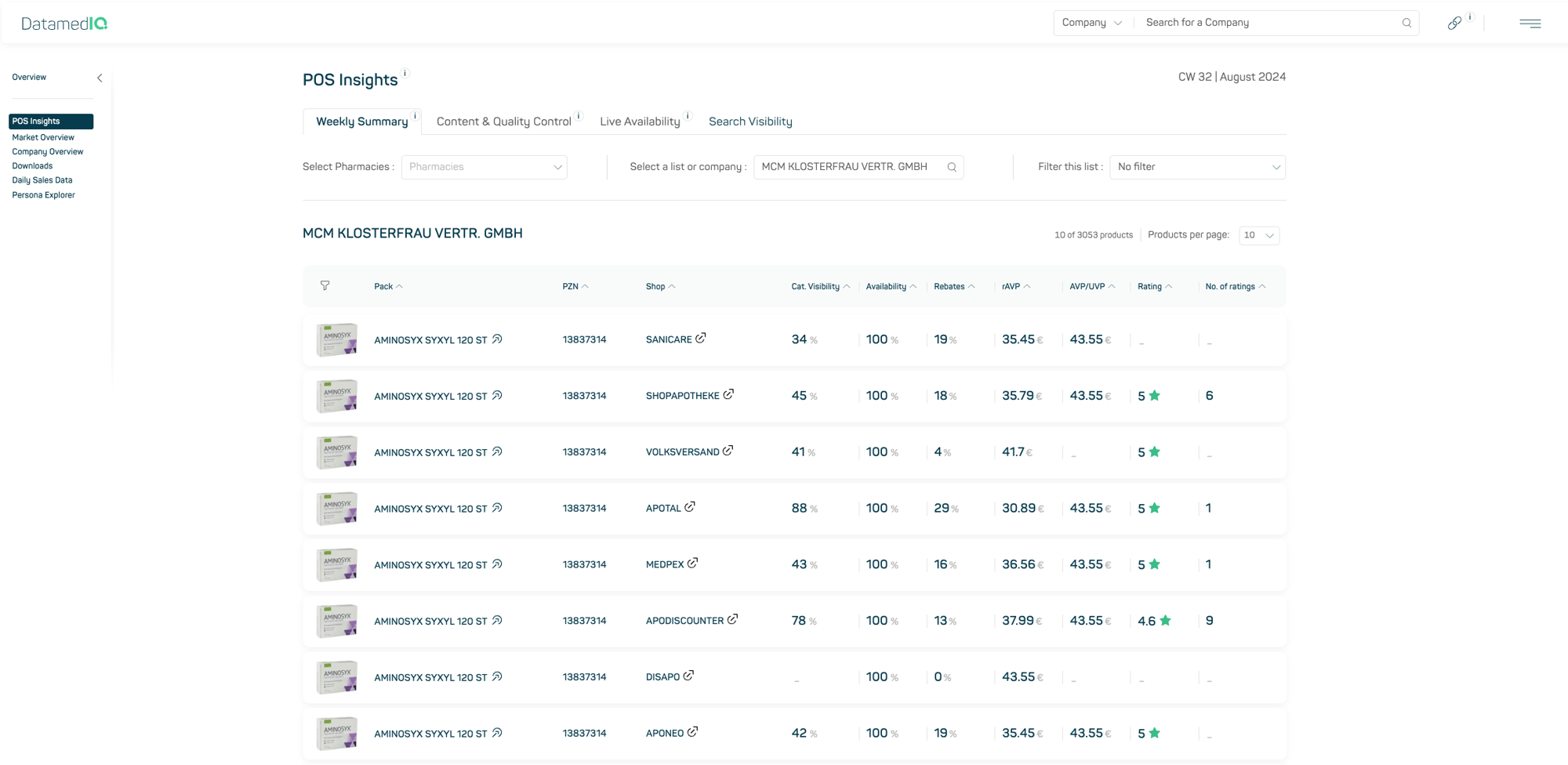Open Company Overview in sidebar
1568x765 pixels.
48,152
